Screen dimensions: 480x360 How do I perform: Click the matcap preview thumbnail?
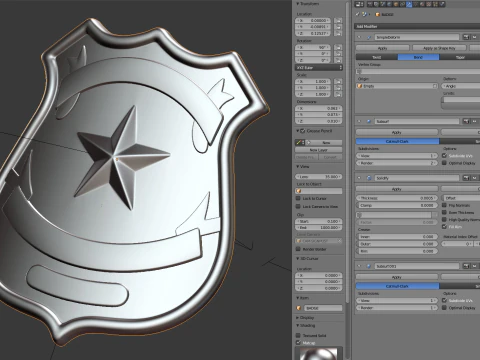[318, 354]
